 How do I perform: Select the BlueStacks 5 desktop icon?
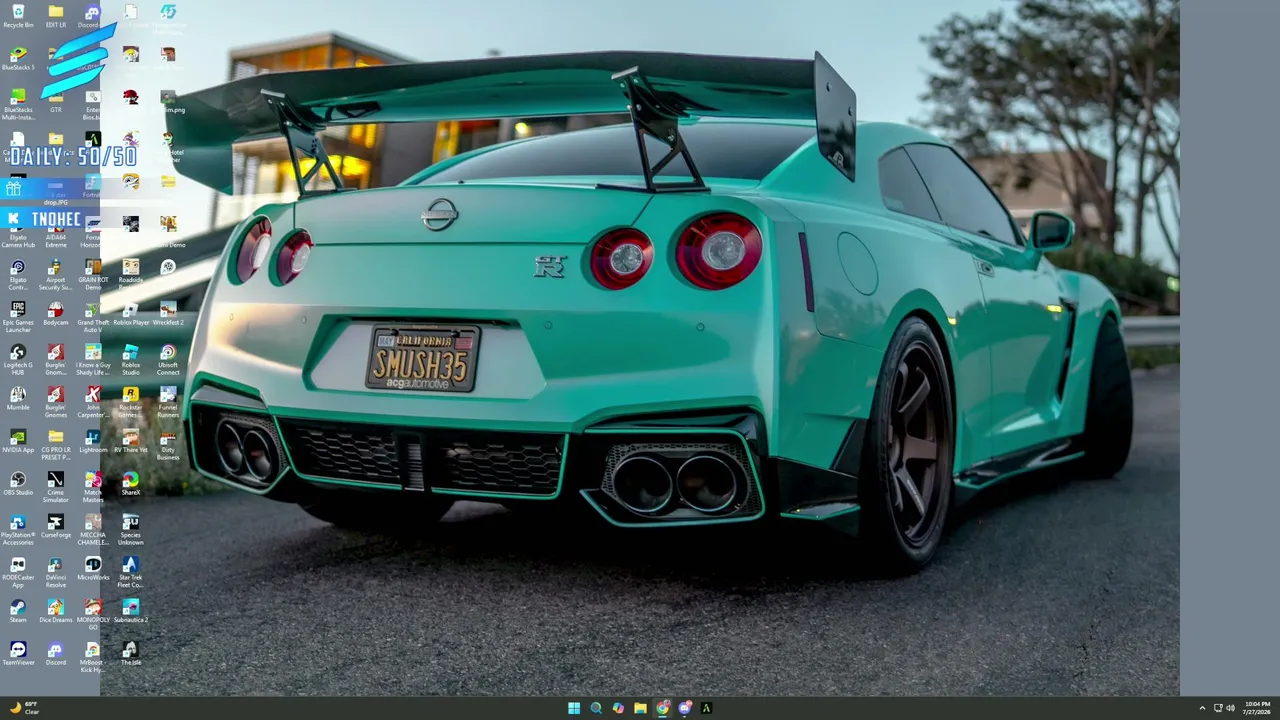18,58
